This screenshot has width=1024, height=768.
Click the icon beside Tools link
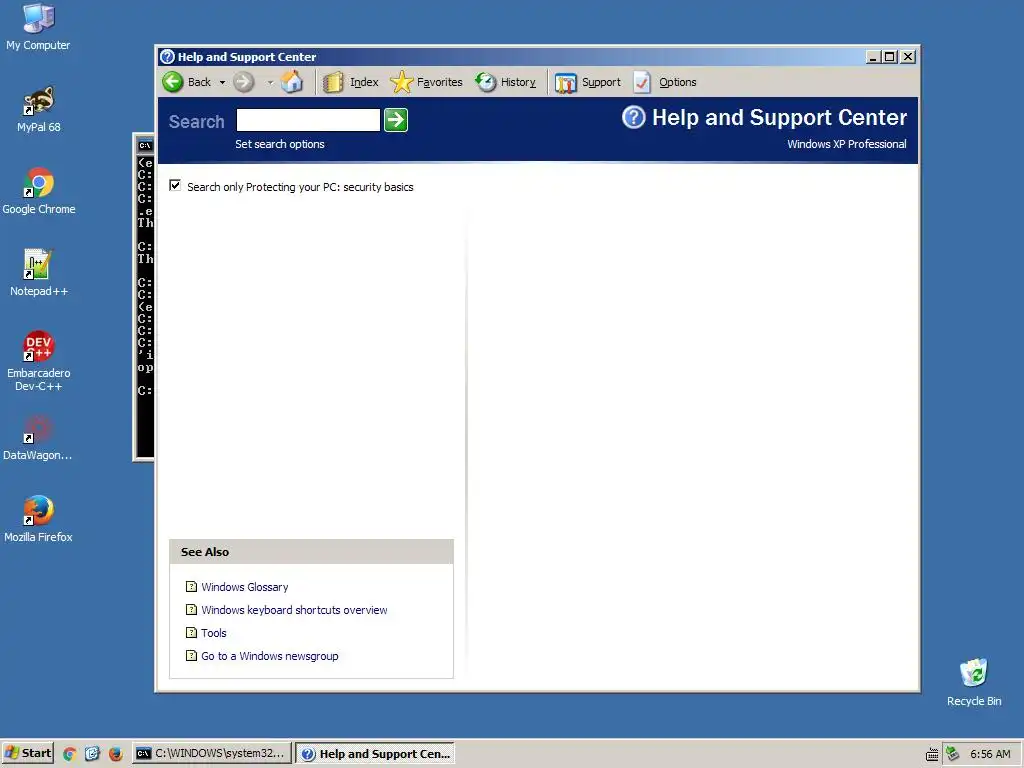(191, 632)
